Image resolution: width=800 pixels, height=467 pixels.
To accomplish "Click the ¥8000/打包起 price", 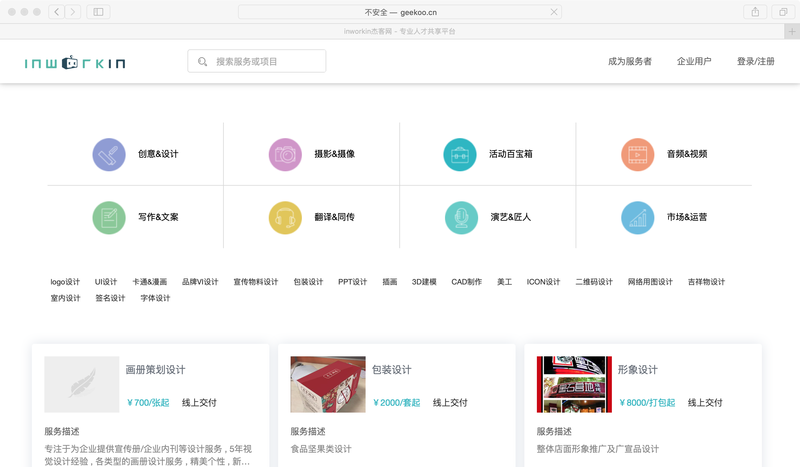I will pos(647,403).
